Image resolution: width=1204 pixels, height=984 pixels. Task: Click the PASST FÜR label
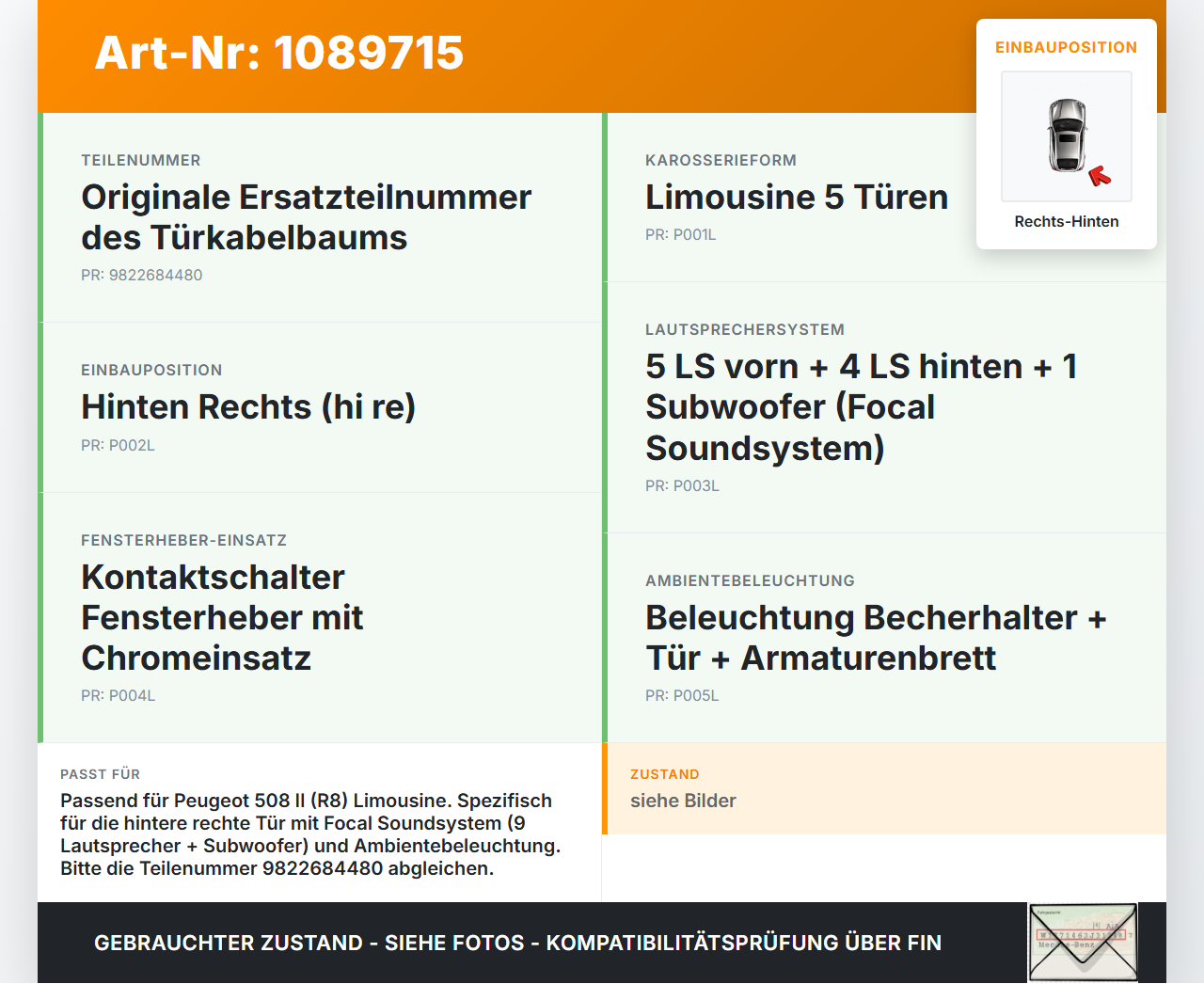click(x=101, y=774)
